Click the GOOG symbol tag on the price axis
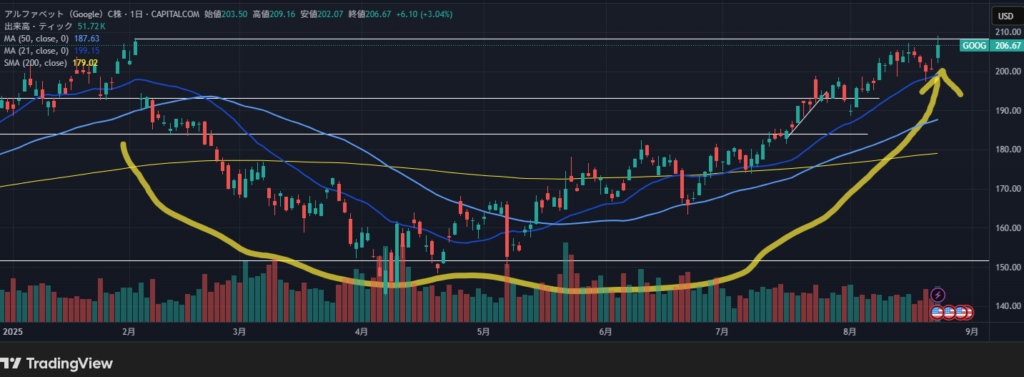Screen dimensions: 1024x377 973,46
